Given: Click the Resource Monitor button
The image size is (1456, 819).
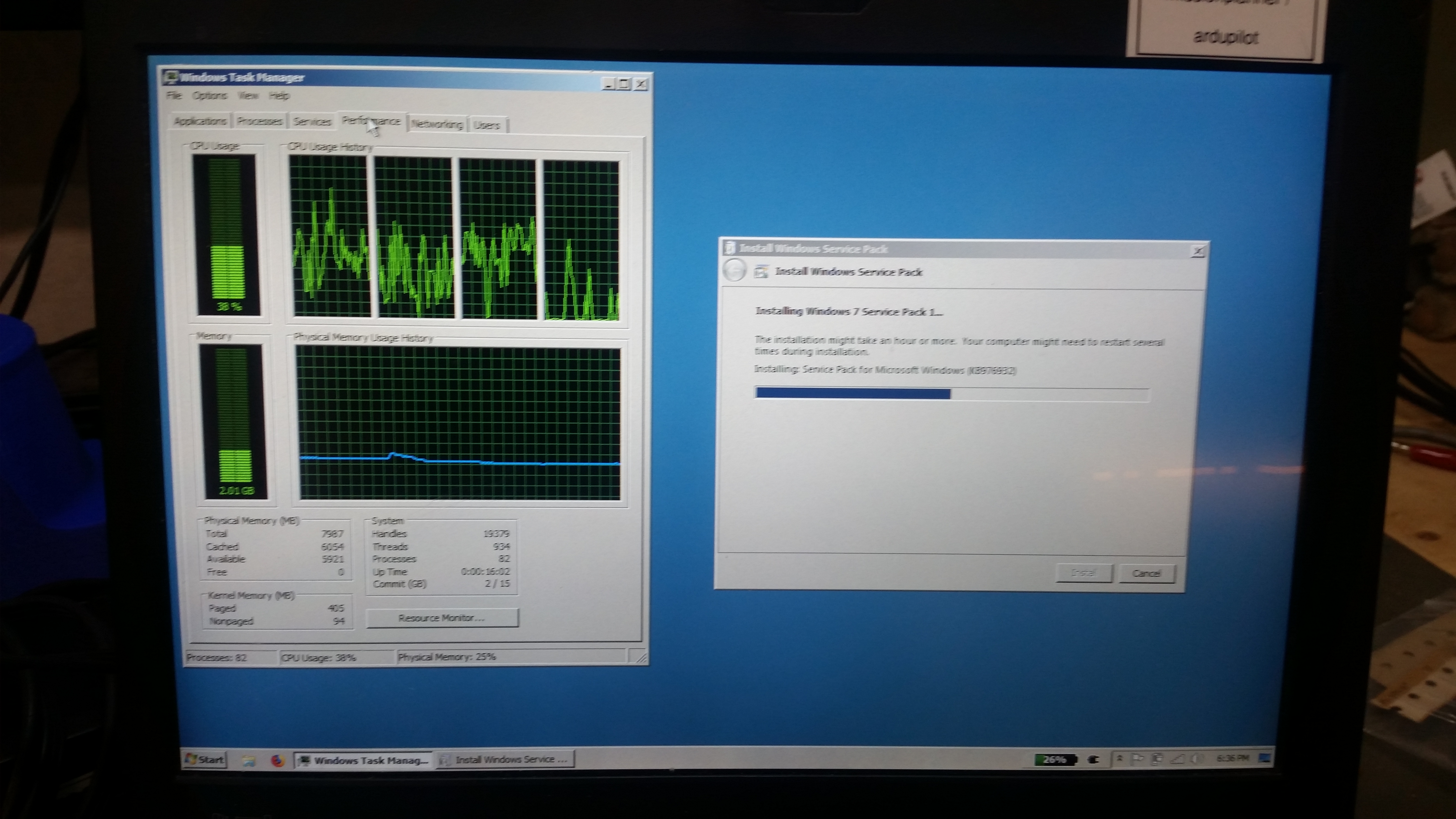Looking at the screenshot, I should (x=442, y=618).
